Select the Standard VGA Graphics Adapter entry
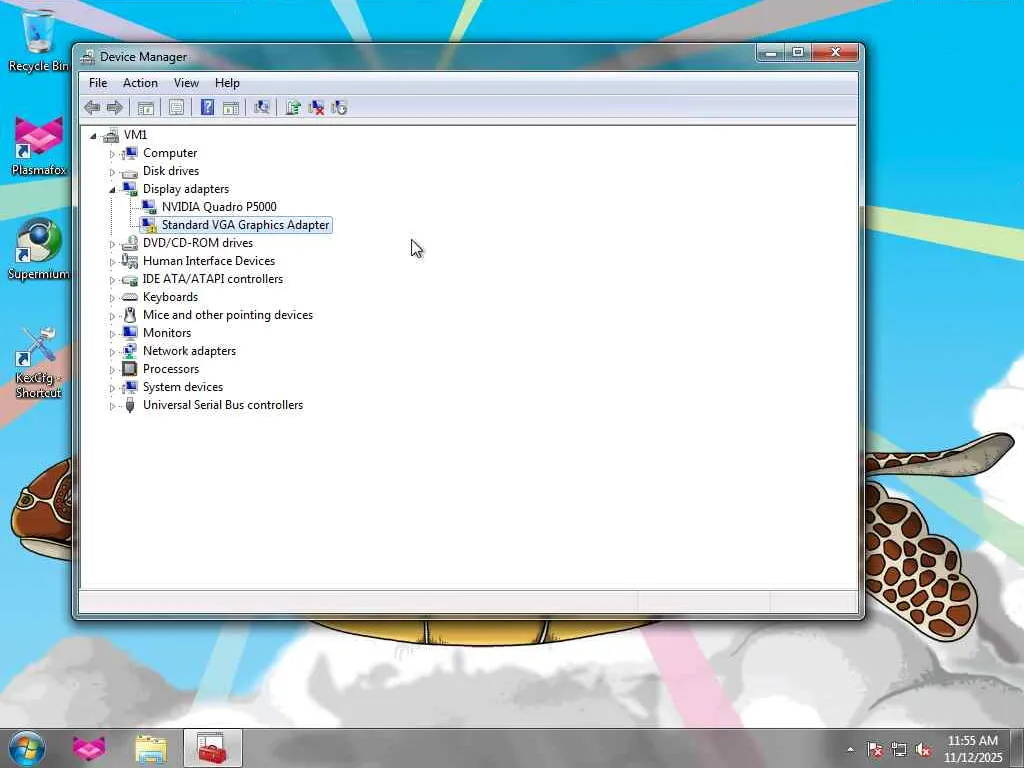This screenshot has width=1024, height=768. coord(245,225)
